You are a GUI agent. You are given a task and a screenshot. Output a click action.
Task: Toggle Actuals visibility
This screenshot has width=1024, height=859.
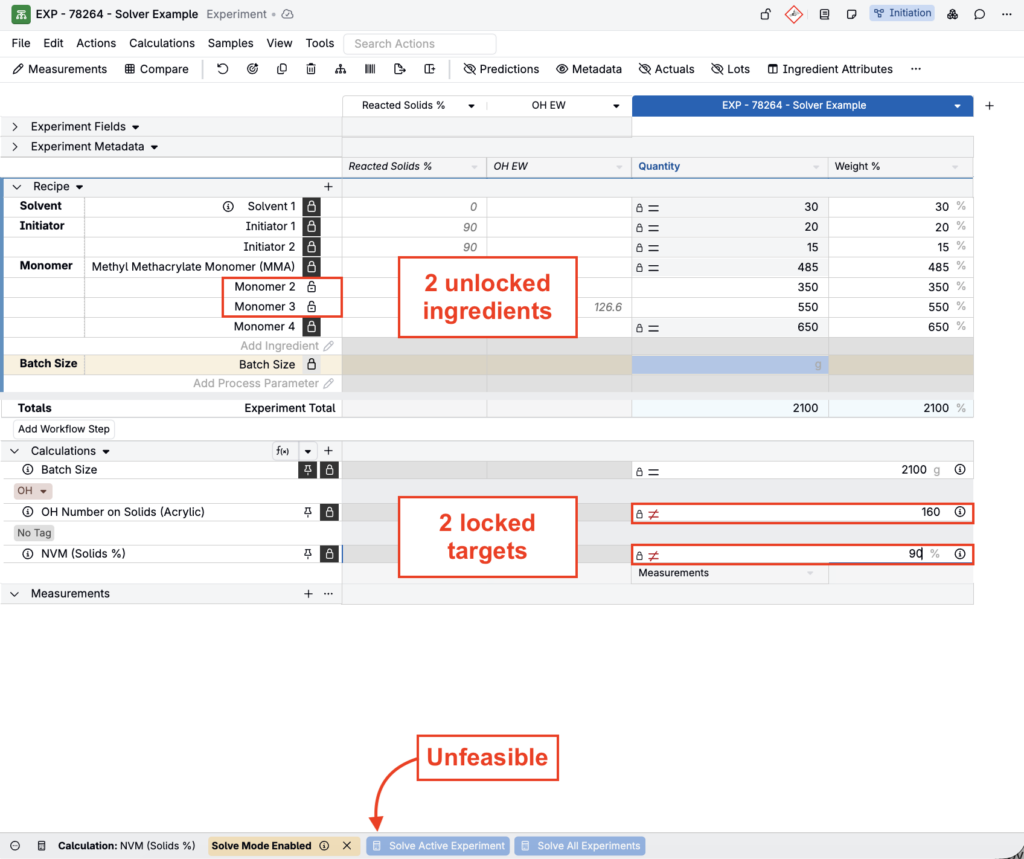tap(666, 69)
